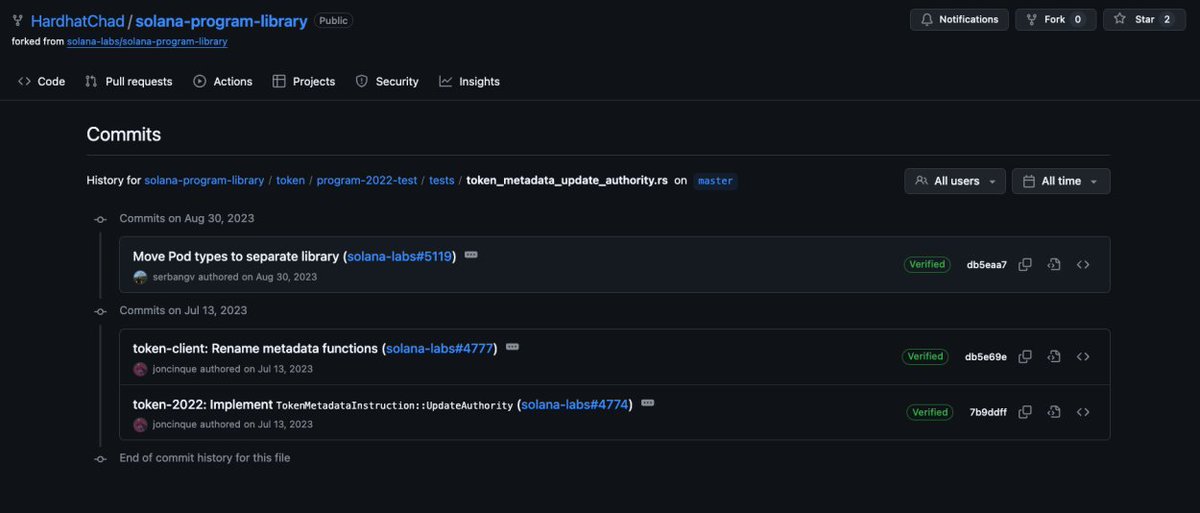This screenshot has height=513, width=1200.
Task: Click joncinque avatar on UpdateAuthority commit
Action: tap(140, 424)
